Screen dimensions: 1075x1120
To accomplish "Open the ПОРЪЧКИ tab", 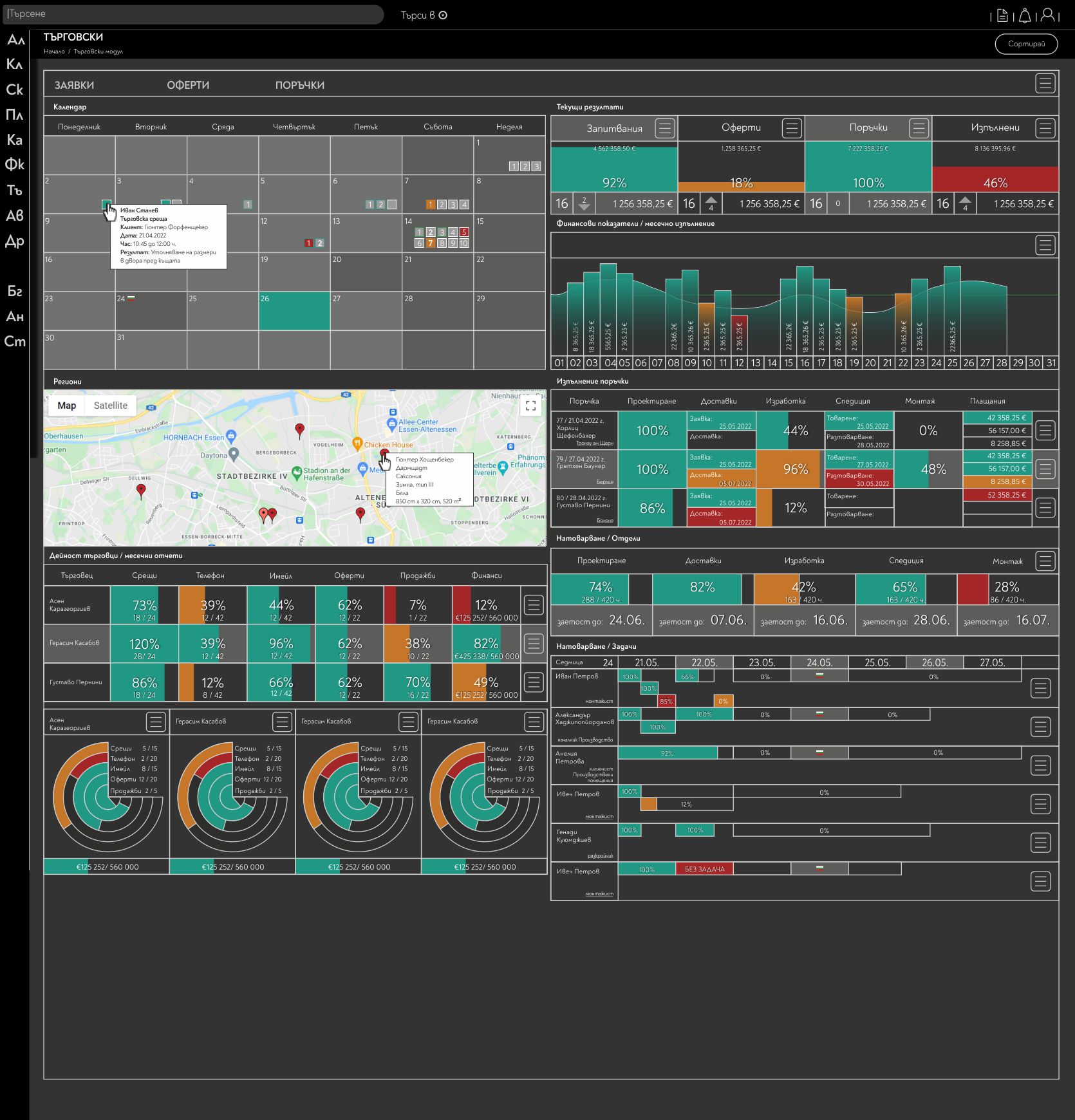I will (299, 85).
